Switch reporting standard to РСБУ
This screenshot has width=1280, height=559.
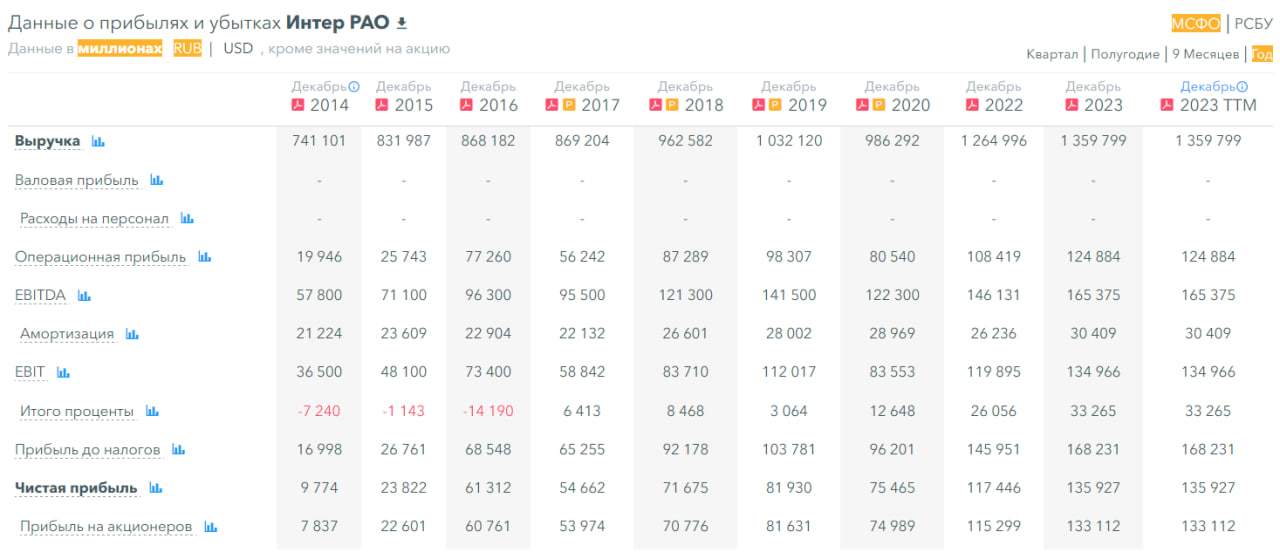pos(1253,25)
